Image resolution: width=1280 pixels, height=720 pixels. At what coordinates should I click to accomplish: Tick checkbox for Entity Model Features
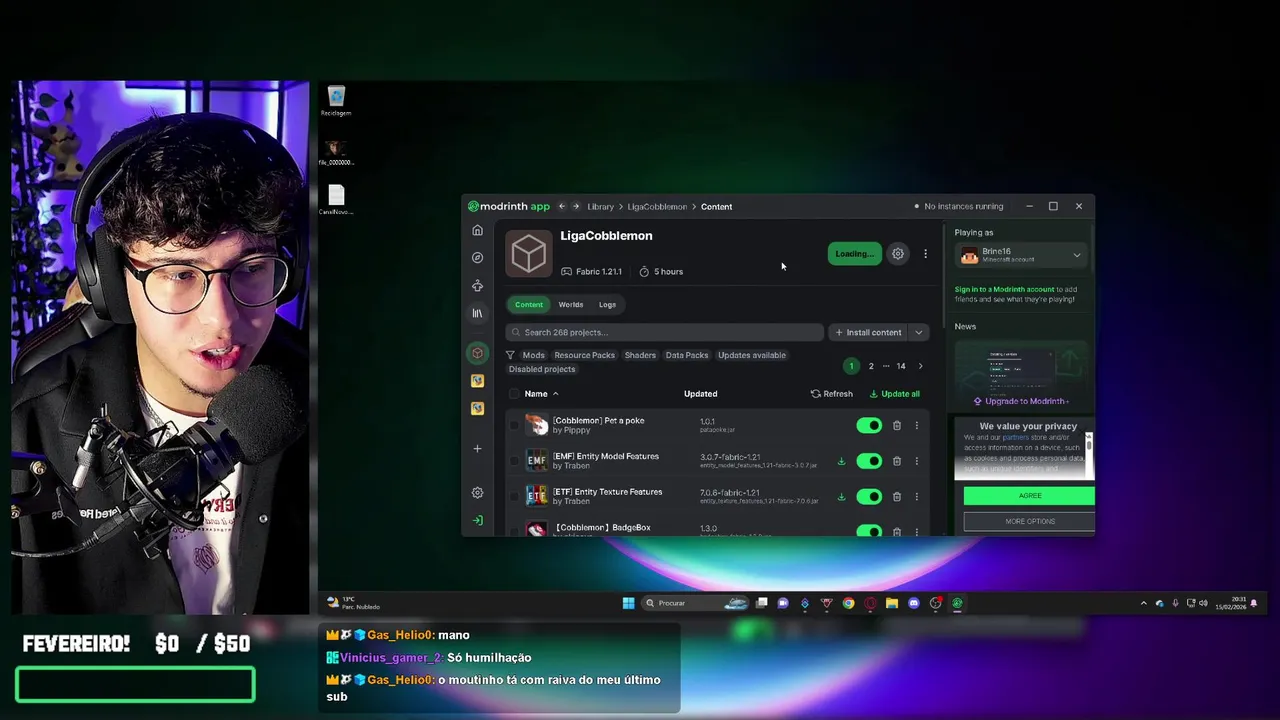click(514, 461)
